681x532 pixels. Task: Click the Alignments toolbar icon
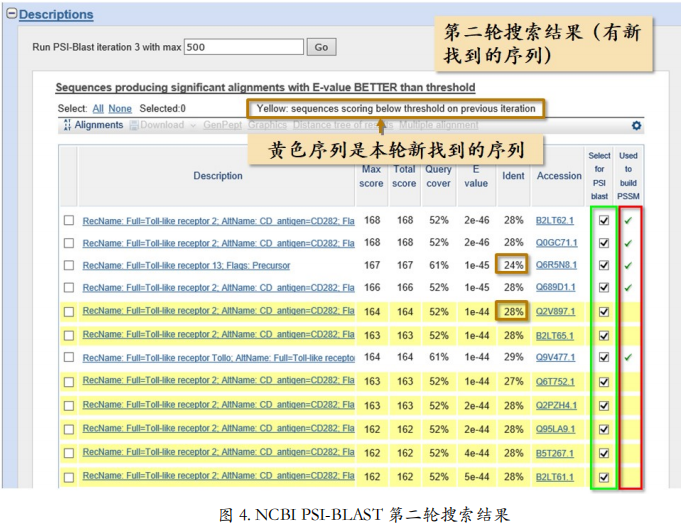click(x=67, y=125)
